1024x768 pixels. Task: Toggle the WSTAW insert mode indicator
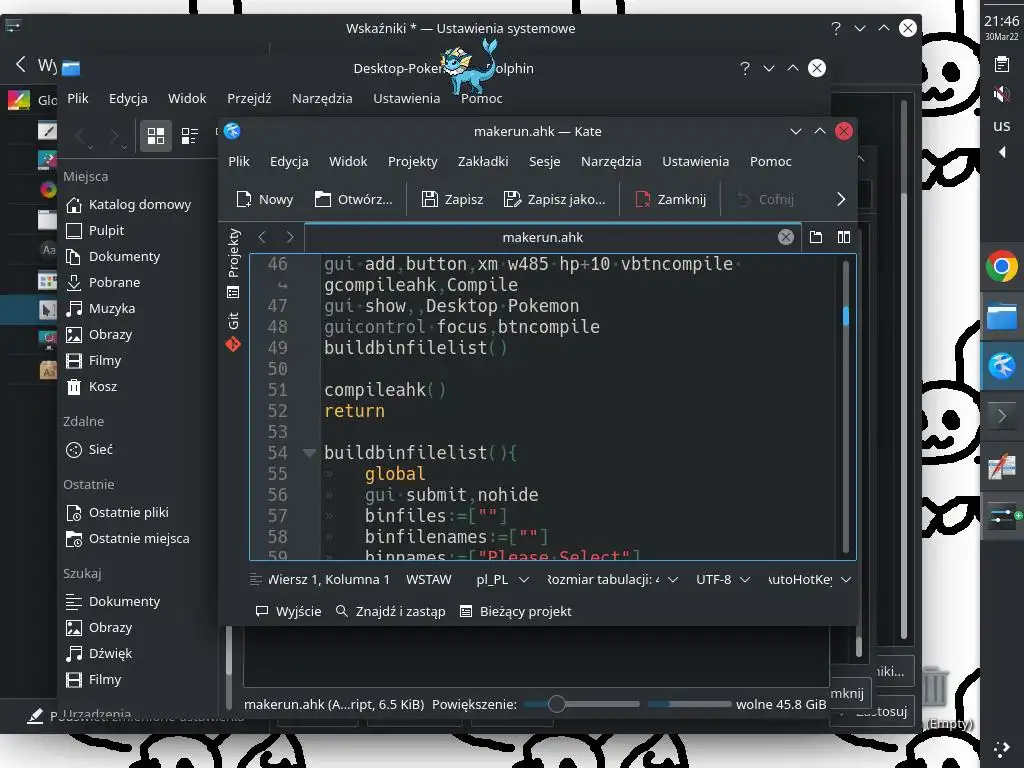[428, 579]
